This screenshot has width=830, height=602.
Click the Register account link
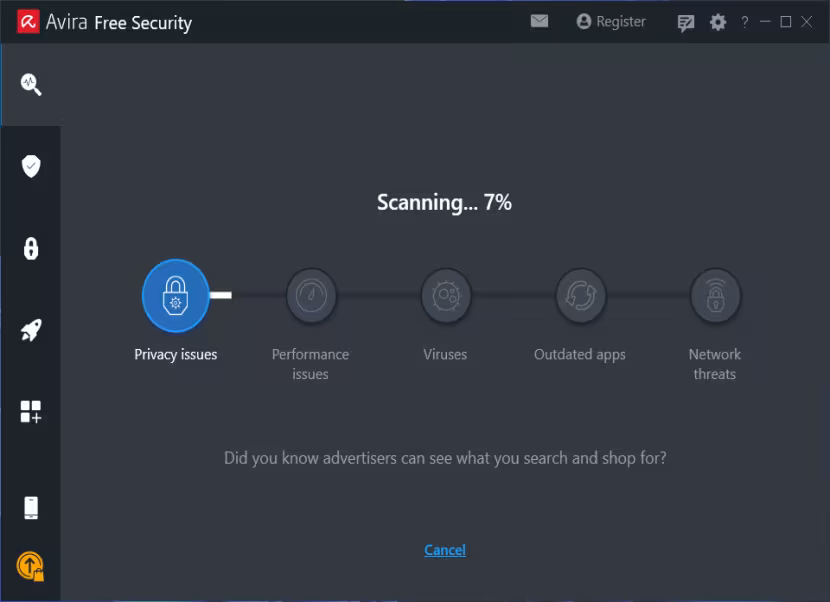(611, 21)
